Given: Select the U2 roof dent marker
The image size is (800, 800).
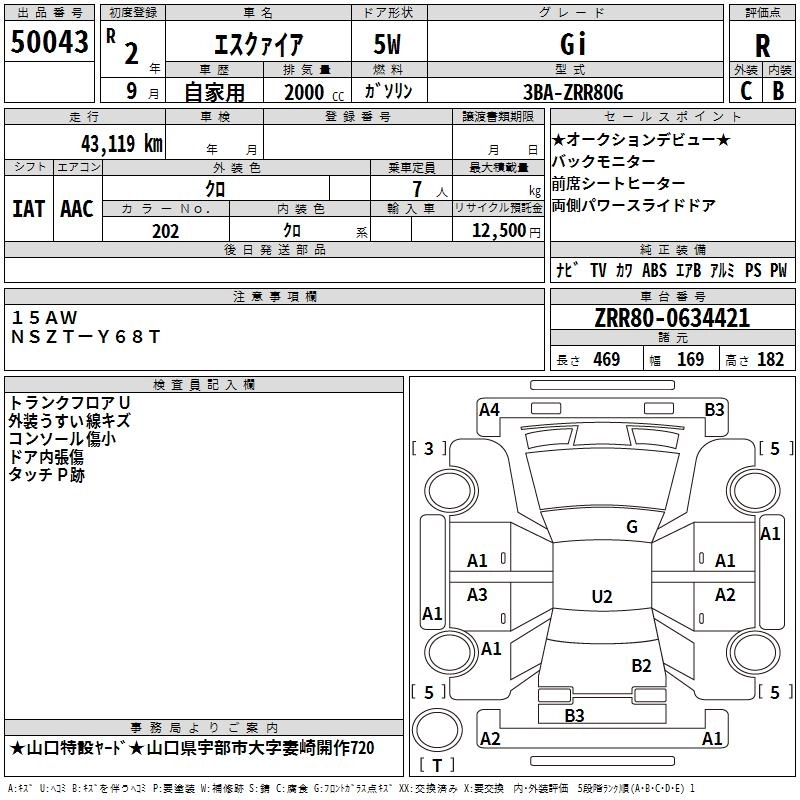Looking at the screenshot, I should click(x=601, y=597).
